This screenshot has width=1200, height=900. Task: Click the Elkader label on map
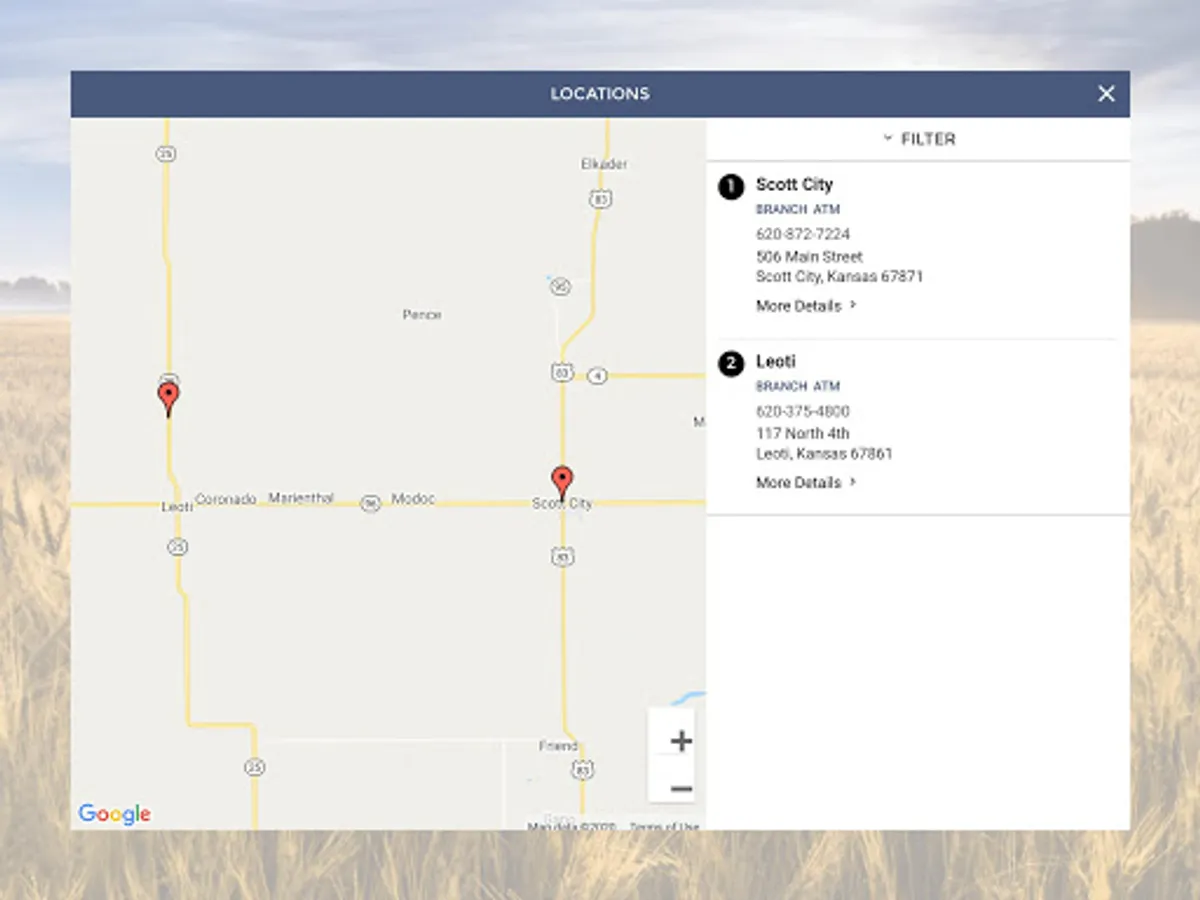click(604, 164)
